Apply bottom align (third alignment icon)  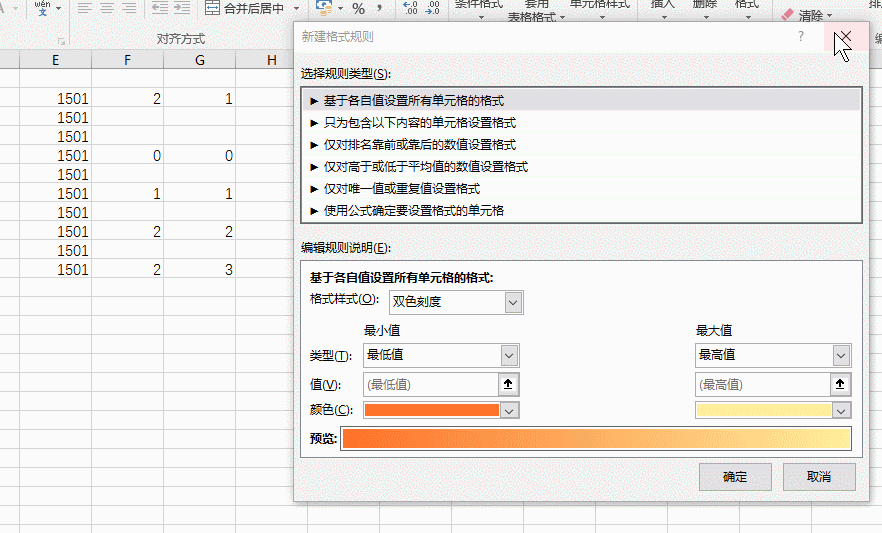(x=129, y=8)
